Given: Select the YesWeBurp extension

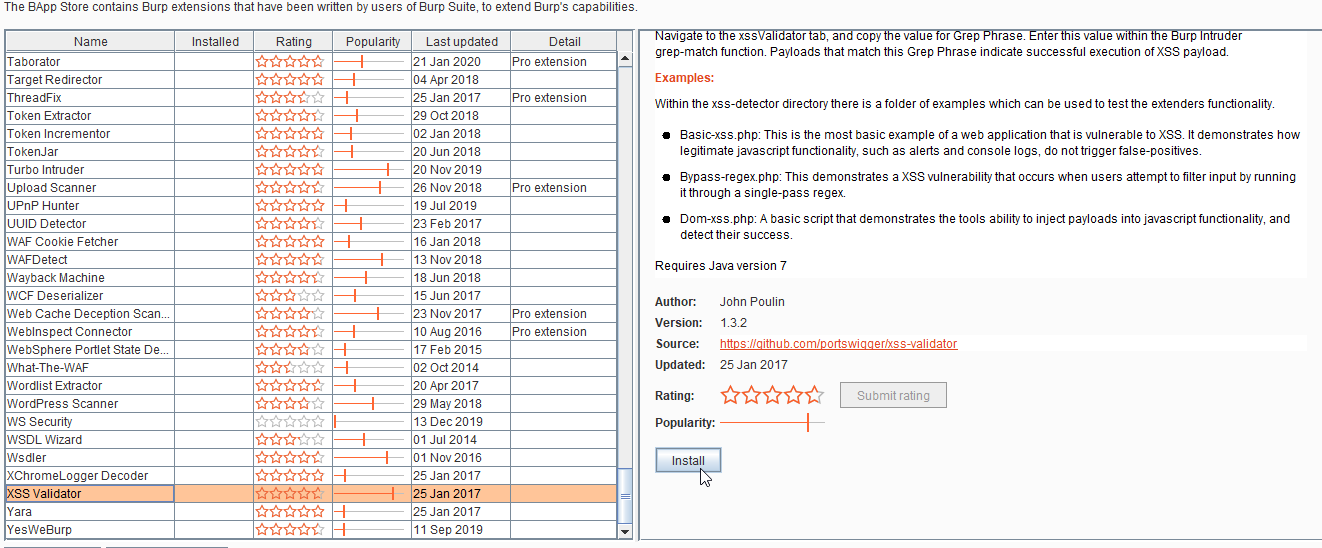Looking at the screenshot, I should [311, 530].
